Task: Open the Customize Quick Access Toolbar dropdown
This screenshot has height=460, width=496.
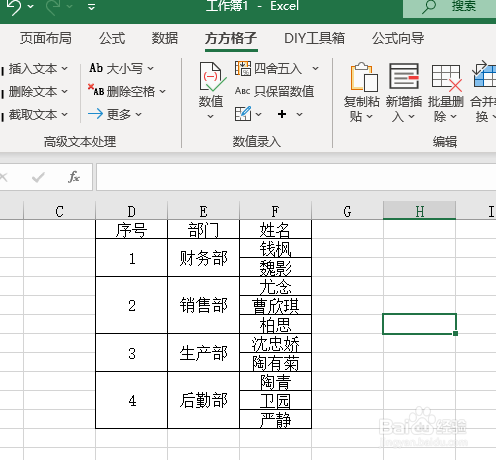Action: (91, 7)
